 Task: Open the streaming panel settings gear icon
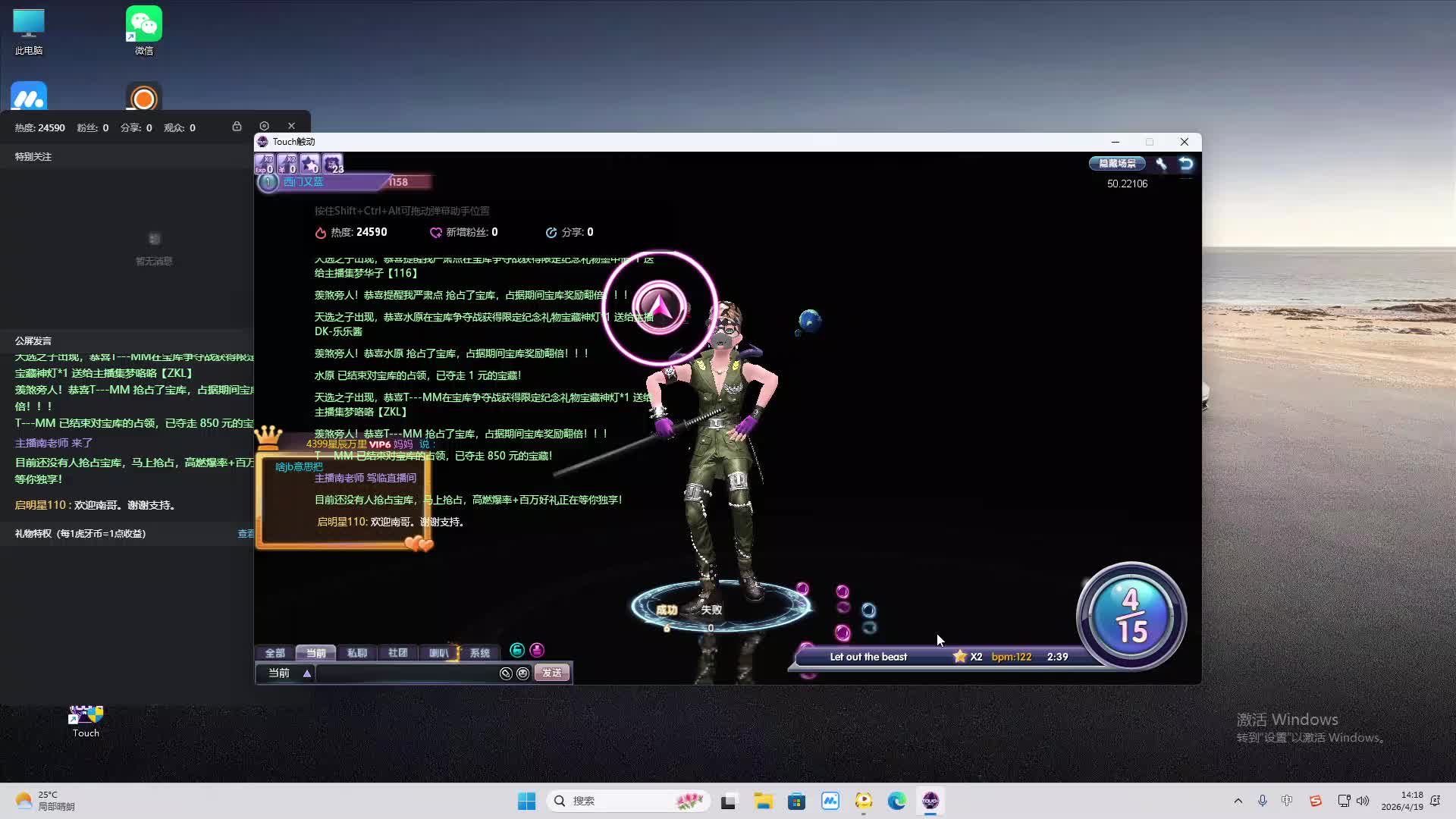264,126
